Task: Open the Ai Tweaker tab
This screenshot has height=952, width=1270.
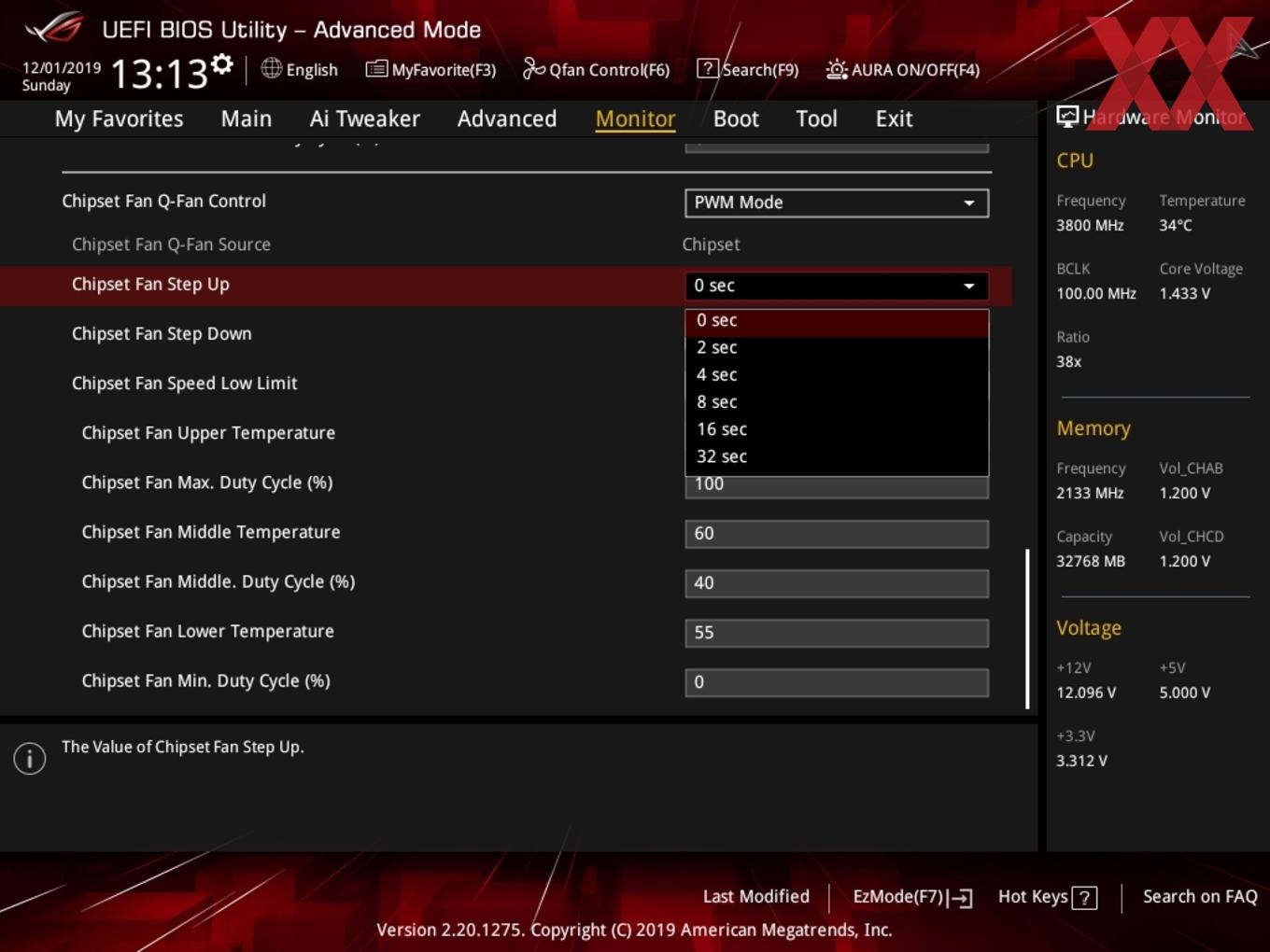Action: [365, 119]
